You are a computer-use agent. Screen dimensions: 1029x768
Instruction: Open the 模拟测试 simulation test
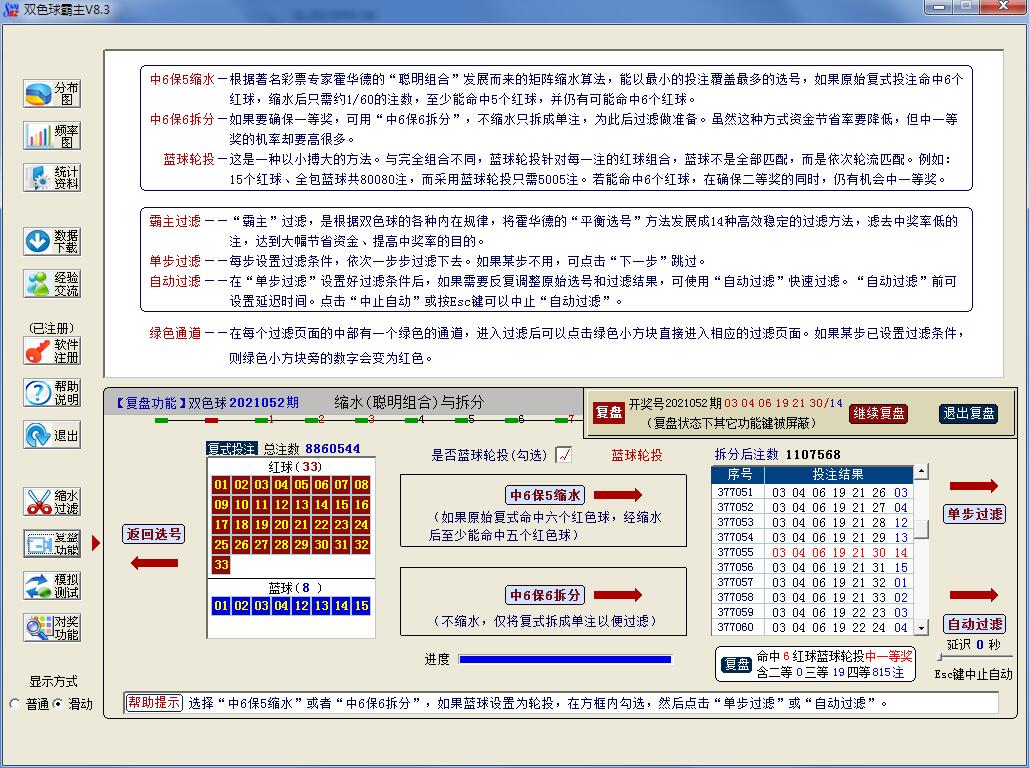tap(52, 586)
